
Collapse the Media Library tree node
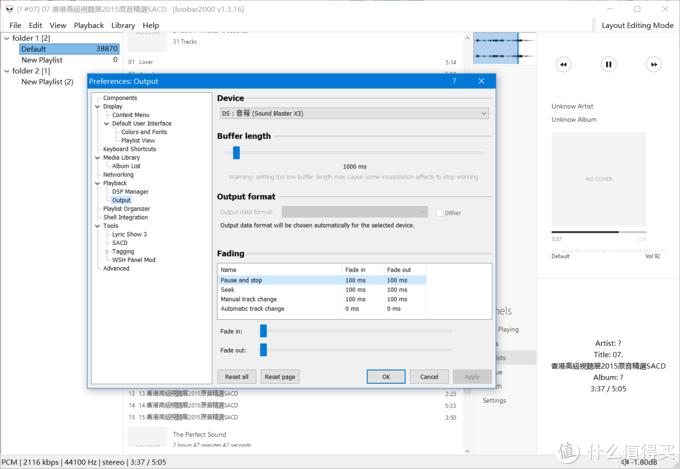click(x=98, y=157)
